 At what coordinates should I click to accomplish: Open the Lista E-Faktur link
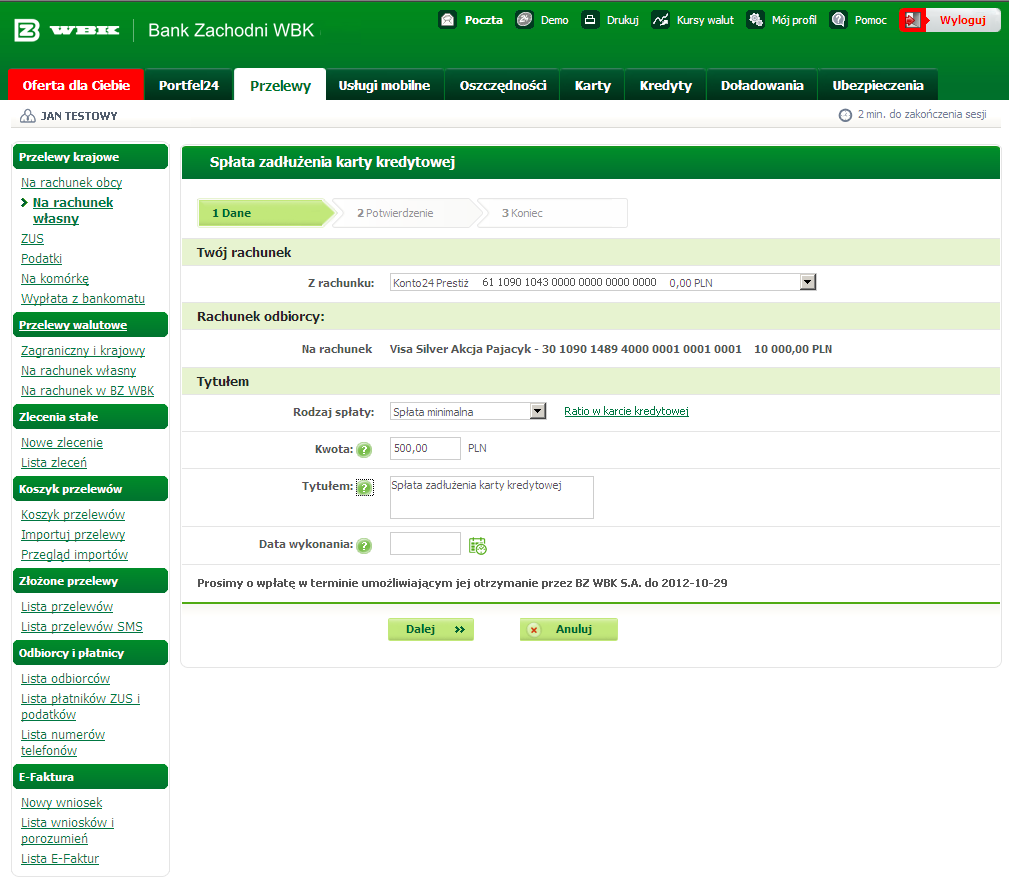[60, 859]
